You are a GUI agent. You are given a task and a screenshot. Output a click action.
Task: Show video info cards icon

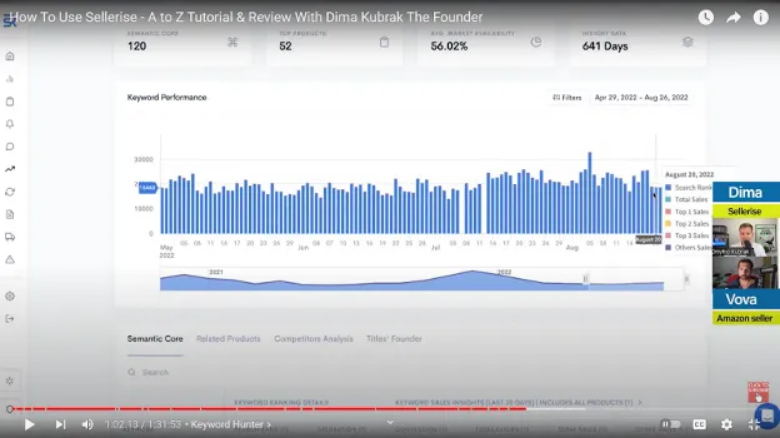click(761, 17)
